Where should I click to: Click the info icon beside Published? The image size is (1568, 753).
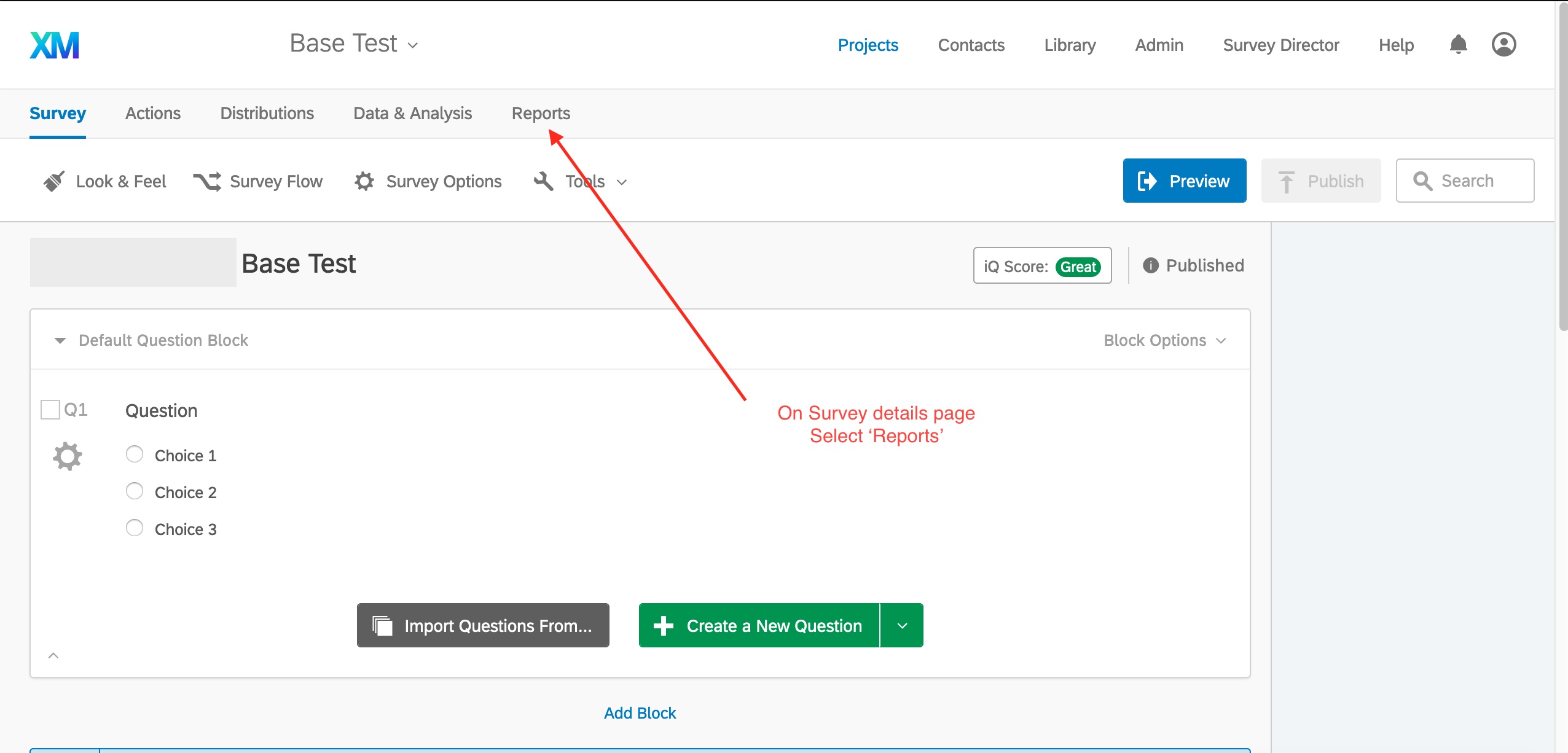pos(1150,265)
